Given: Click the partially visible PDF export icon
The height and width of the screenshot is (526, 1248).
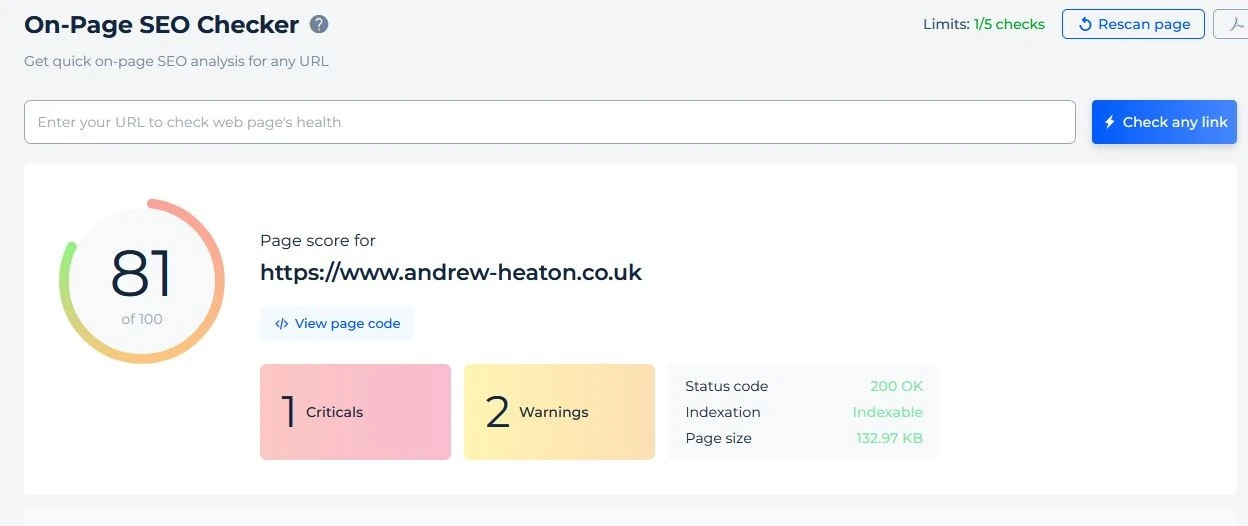Looking at the screenshot, I should tap(1236, 25).
